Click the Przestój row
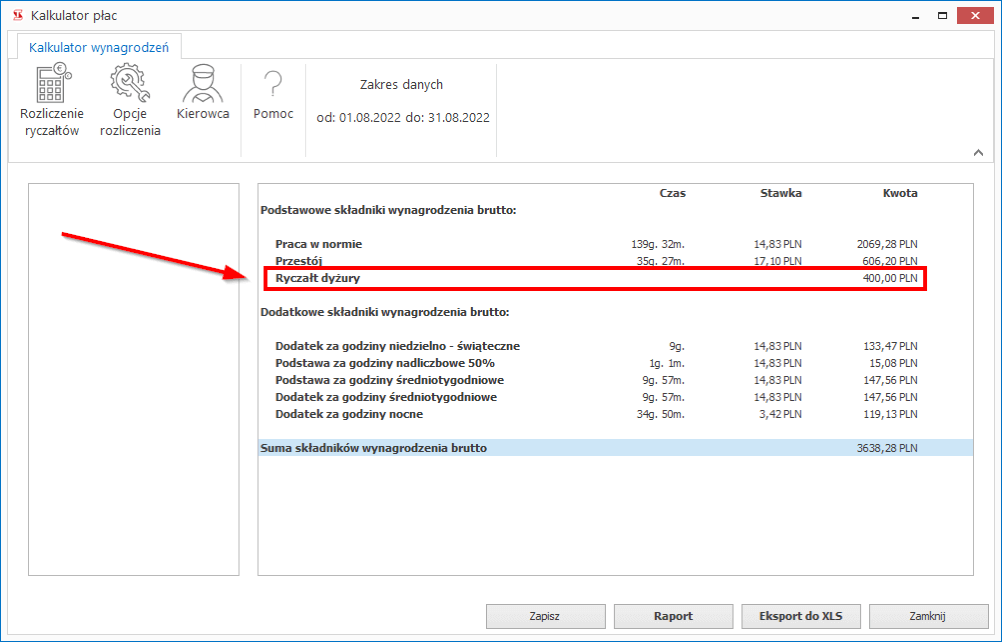 595,261
